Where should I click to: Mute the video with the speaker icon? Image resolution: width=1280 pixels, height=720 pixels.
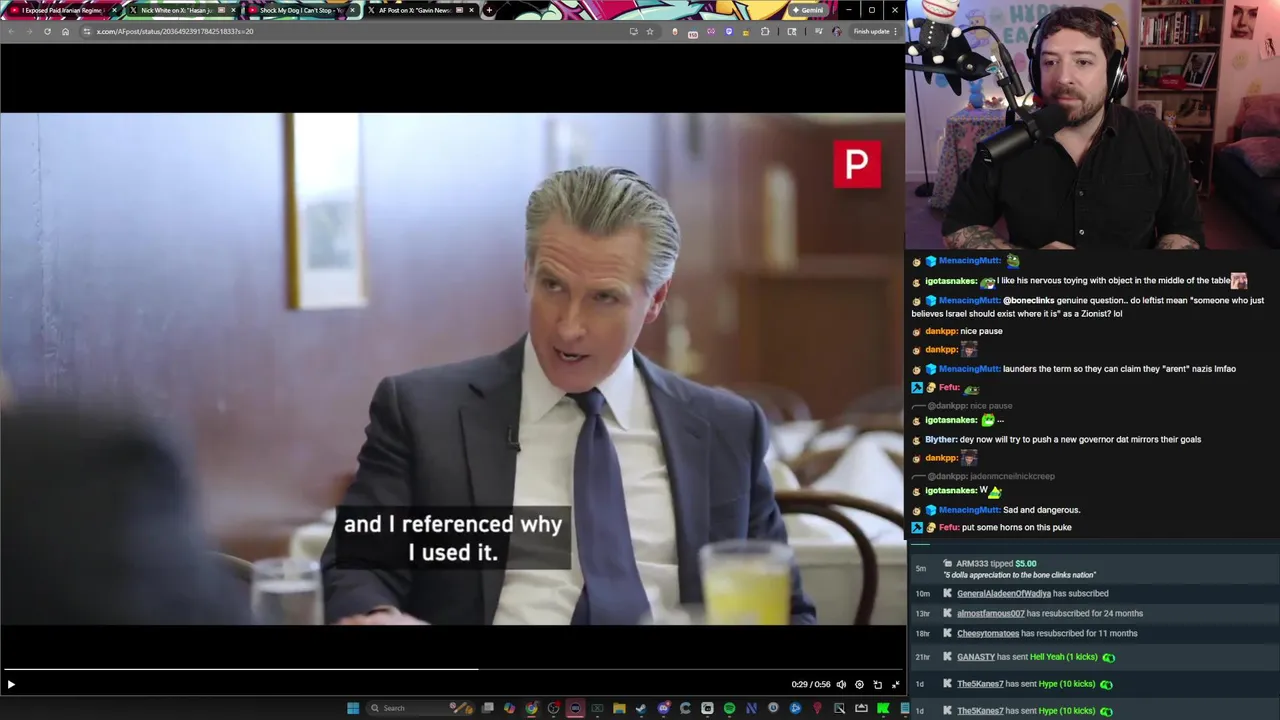pyautogui.click(x=841, y=684)
